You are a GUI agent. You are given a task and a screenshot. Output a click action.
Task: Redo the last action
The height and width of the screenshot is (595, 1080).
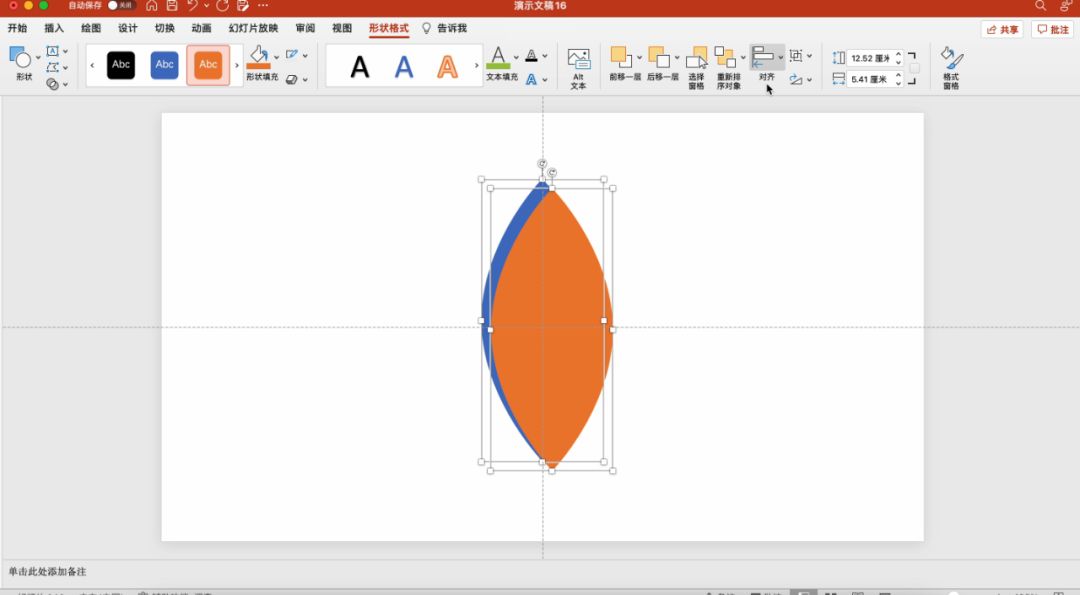pyautogui.click(x=222, y=6)
